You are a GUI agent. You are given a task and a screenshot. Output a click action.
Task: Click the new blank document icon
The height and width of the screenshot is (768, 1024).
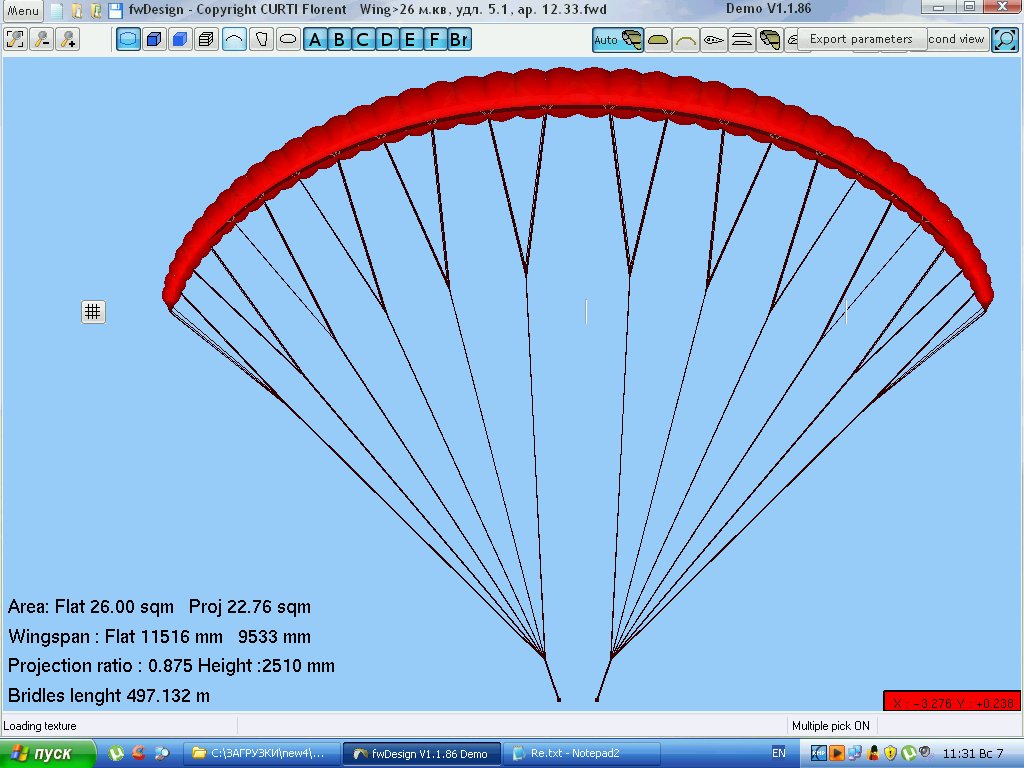[56, 11]
